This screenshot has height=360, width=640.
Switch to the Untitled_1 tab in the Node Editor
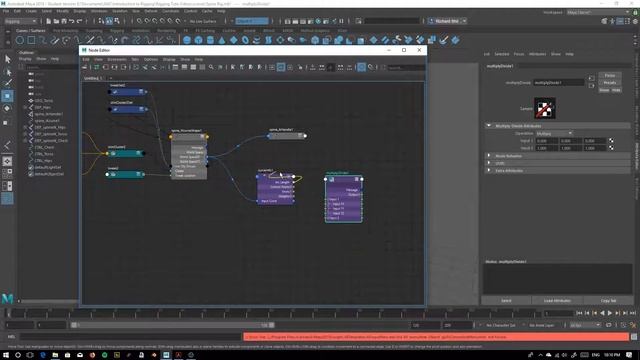tap(92, 78)
